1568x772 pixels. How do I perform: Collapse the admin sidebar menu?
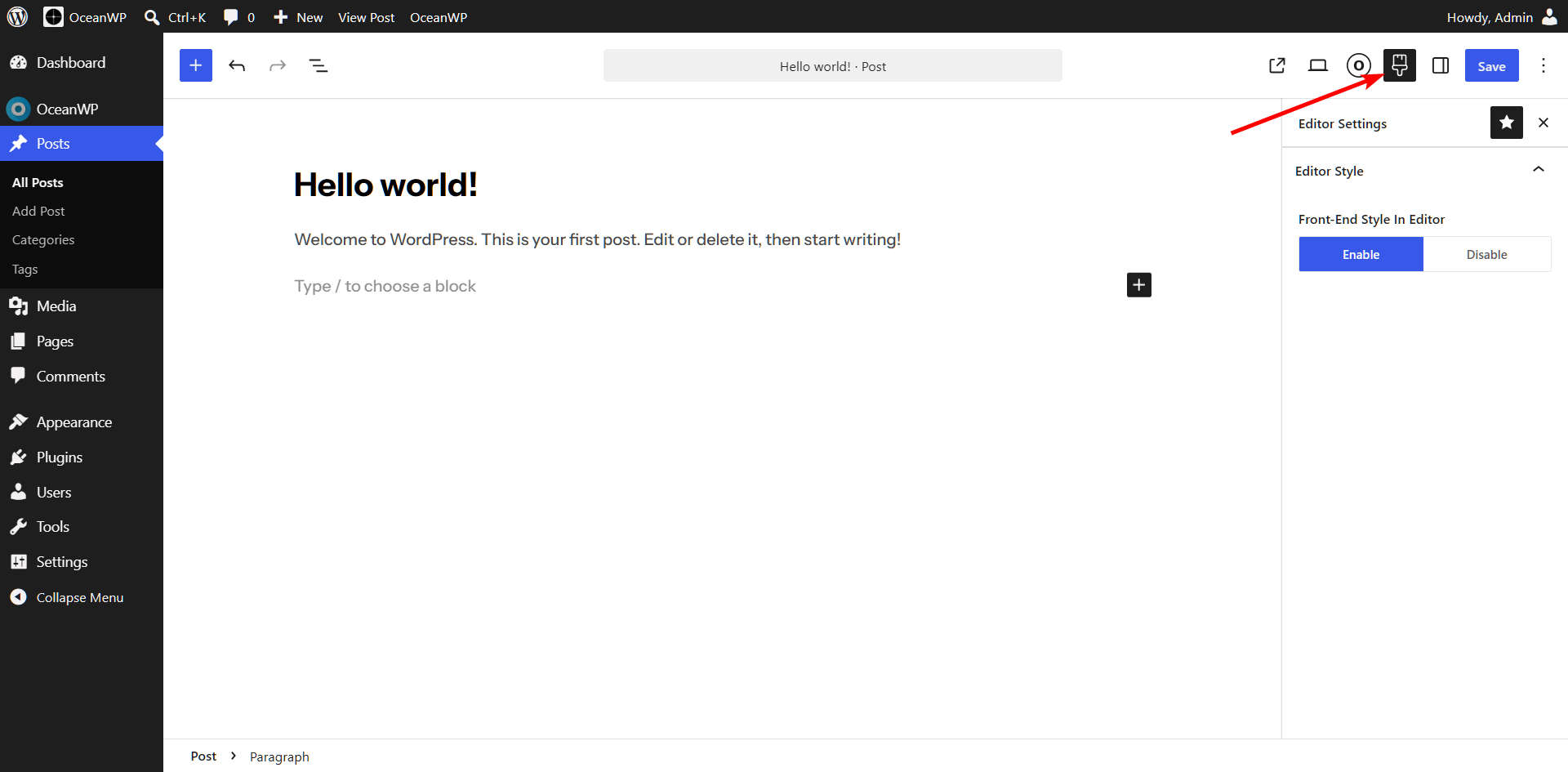pos(67,597)
